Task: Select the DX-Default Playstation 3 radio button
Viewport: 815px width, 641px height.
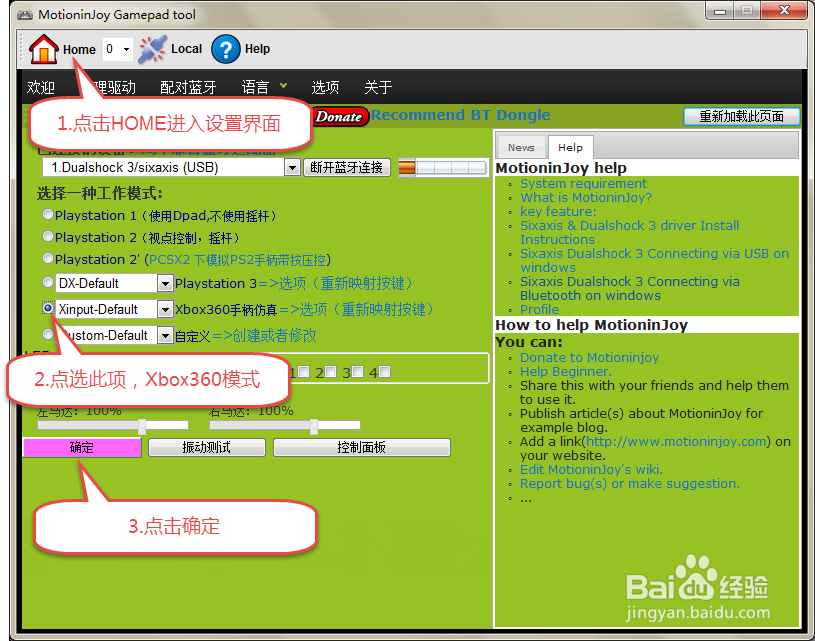Action: [48, 282]
